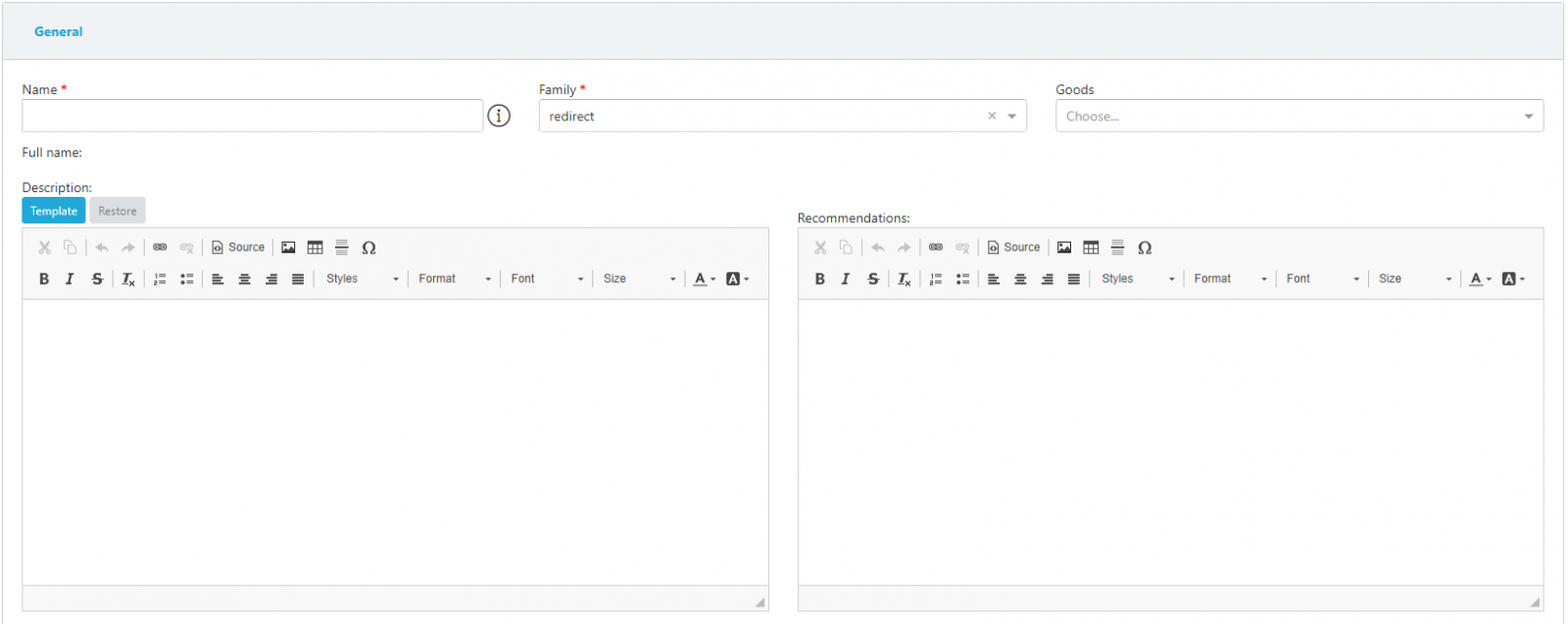Screen dimensions: 1568x624
Task: Justify text in Description editor
Action: tap(298, 279)
